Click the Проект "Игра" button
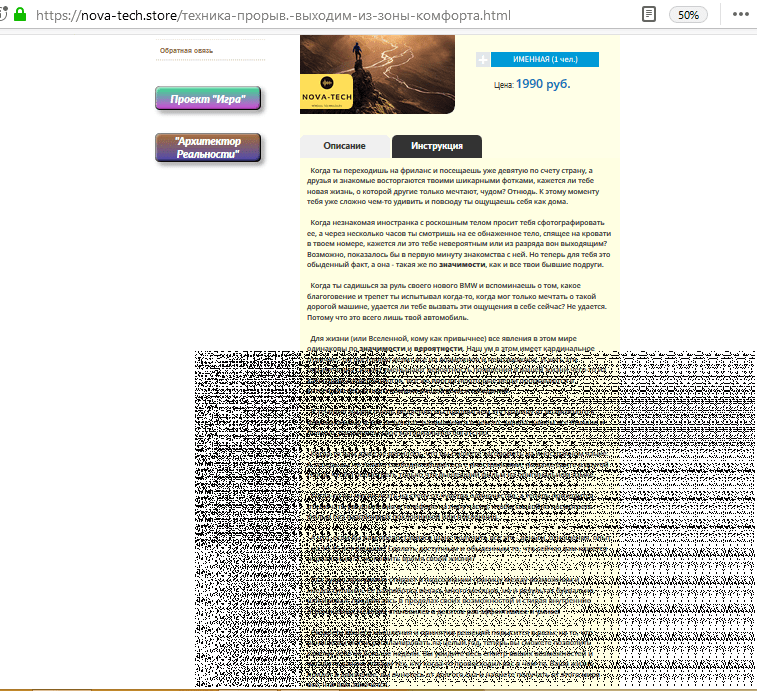Viewport: 757px width, 691px height. pos(208,99)
